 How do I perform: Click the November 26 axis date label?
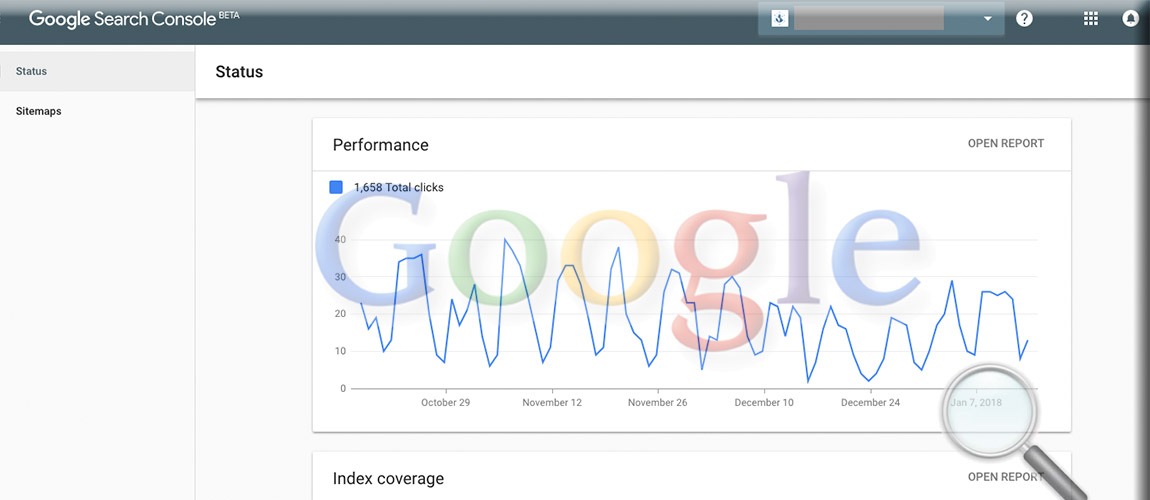pyautogui.click(x=657, y=402)
